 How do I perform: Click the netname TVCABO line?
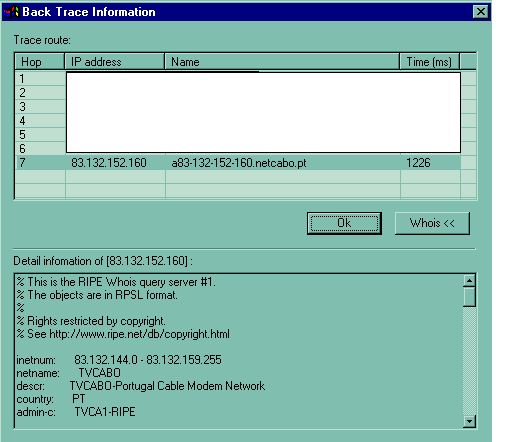tap(69, 373)
